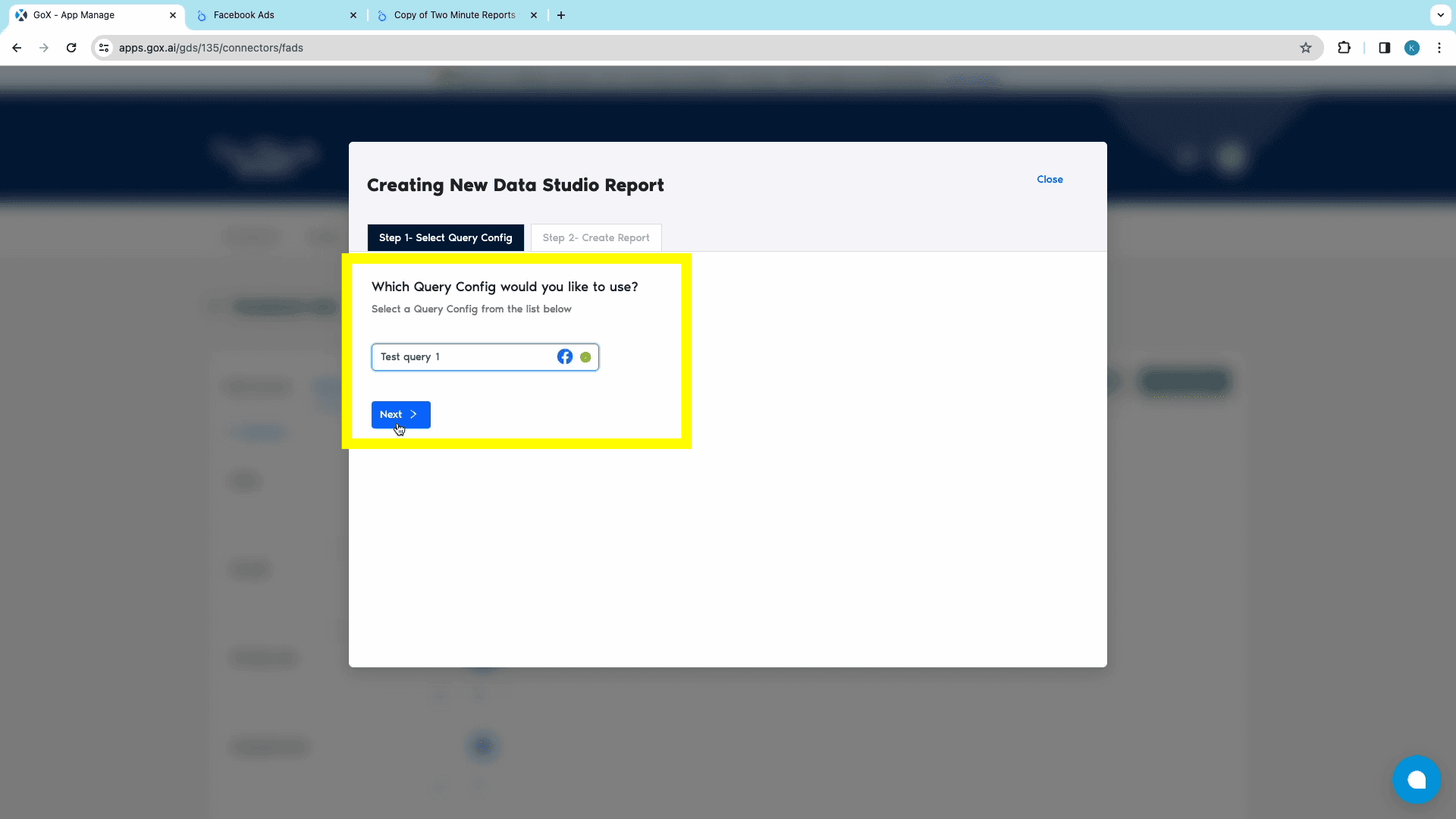Click the Close link in dialog
Image resolution: width=1456 pixels, height=819 pixels.
click(1050, 180)
